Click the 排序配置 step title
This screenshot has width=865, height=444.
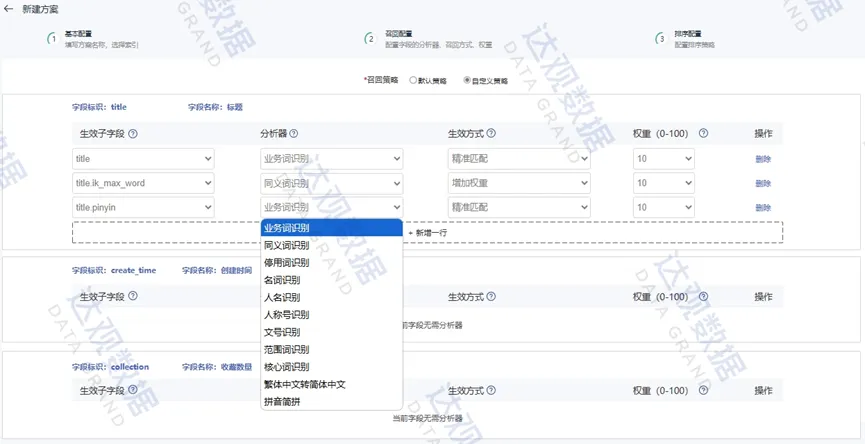point(687,34)
